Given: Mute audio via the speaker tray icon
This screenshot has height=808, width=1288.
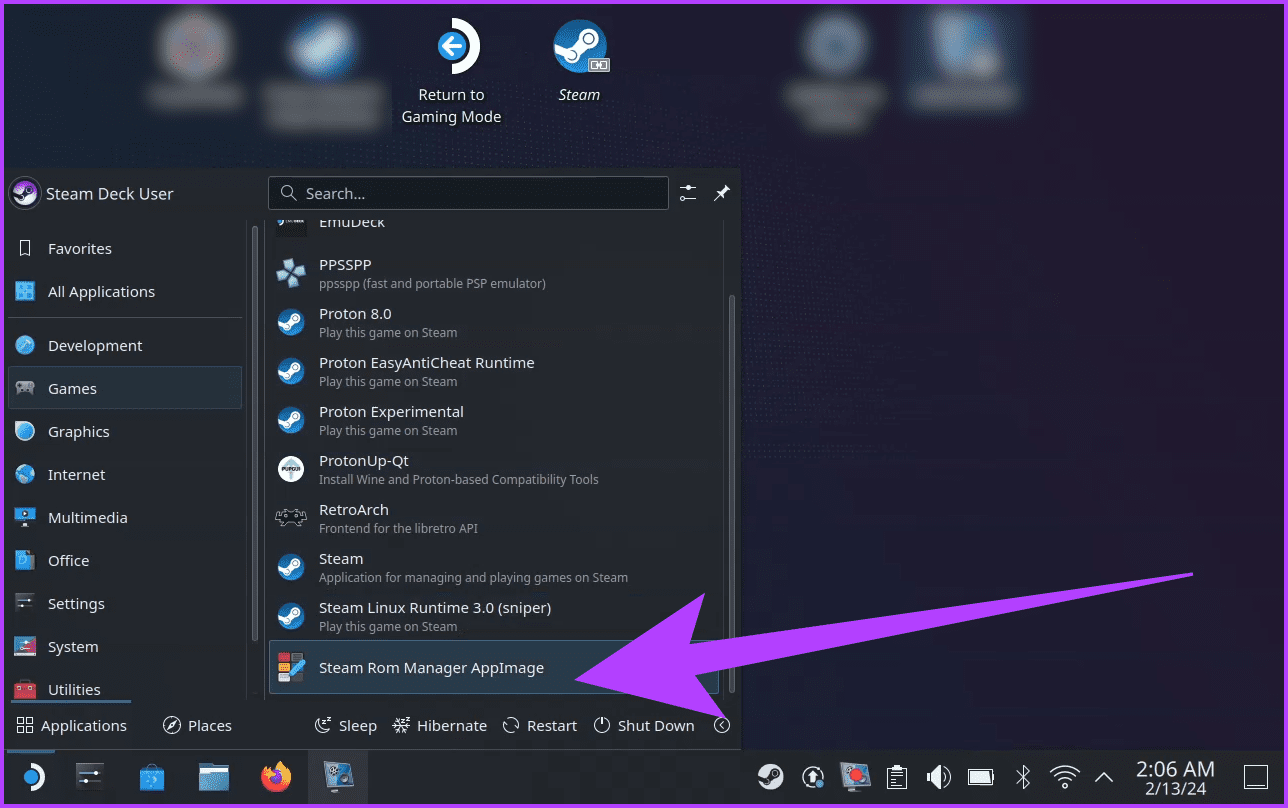Looking at the screenshot, I should (x=938, y=776).
